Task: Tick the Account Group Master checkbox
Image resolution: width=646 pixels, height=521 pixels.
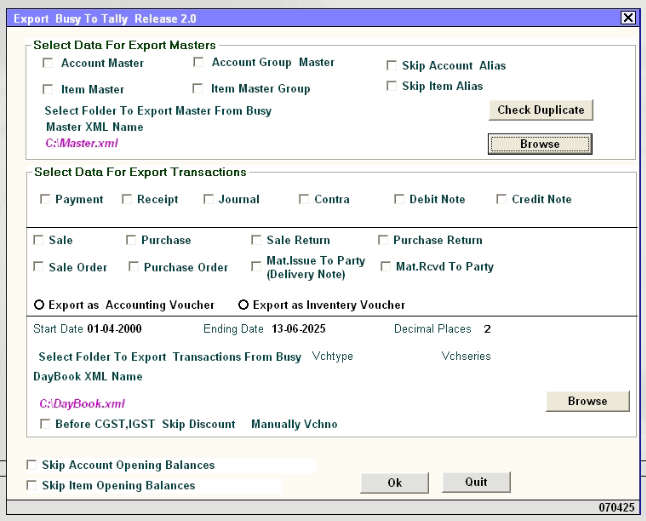Action: [198, 62]
